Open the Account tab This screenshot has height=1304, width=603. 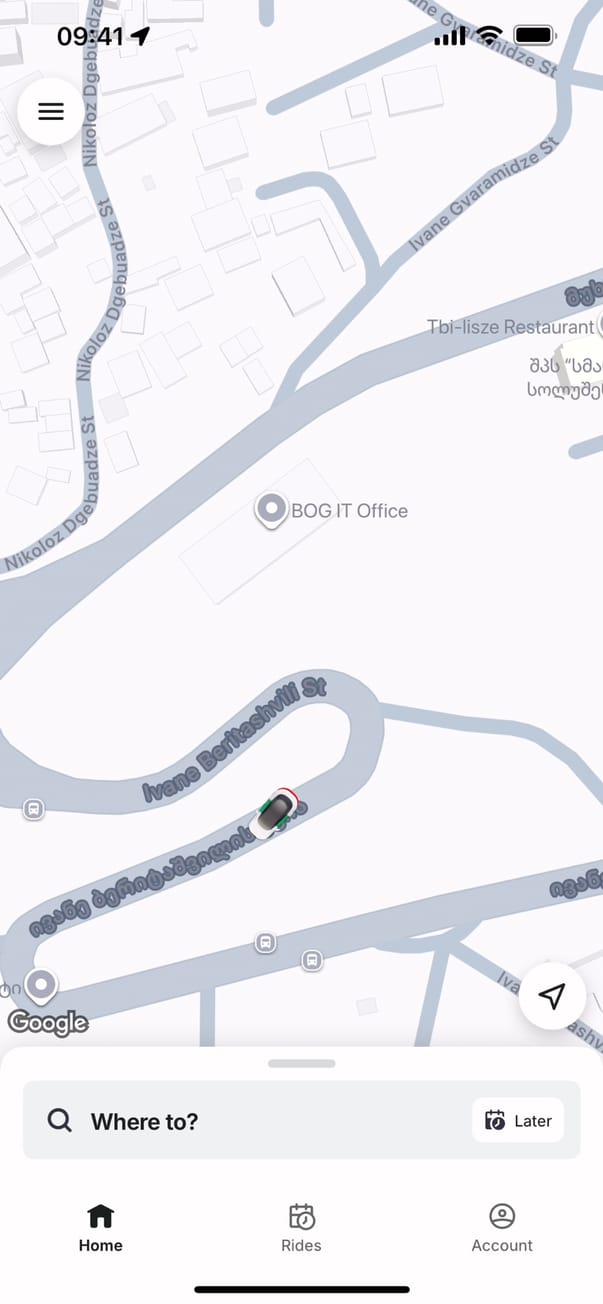(502, 1228)
